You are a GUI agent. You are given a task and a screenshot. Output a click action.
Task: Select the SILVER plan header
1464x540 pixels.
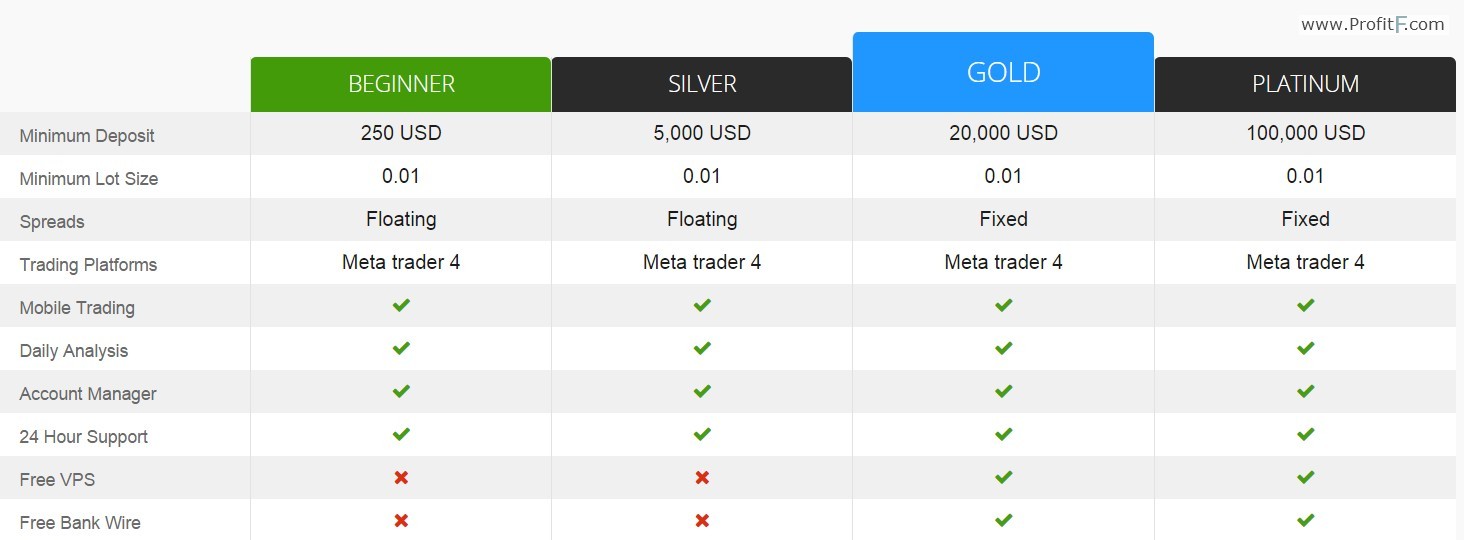click(x=702, y=84)
